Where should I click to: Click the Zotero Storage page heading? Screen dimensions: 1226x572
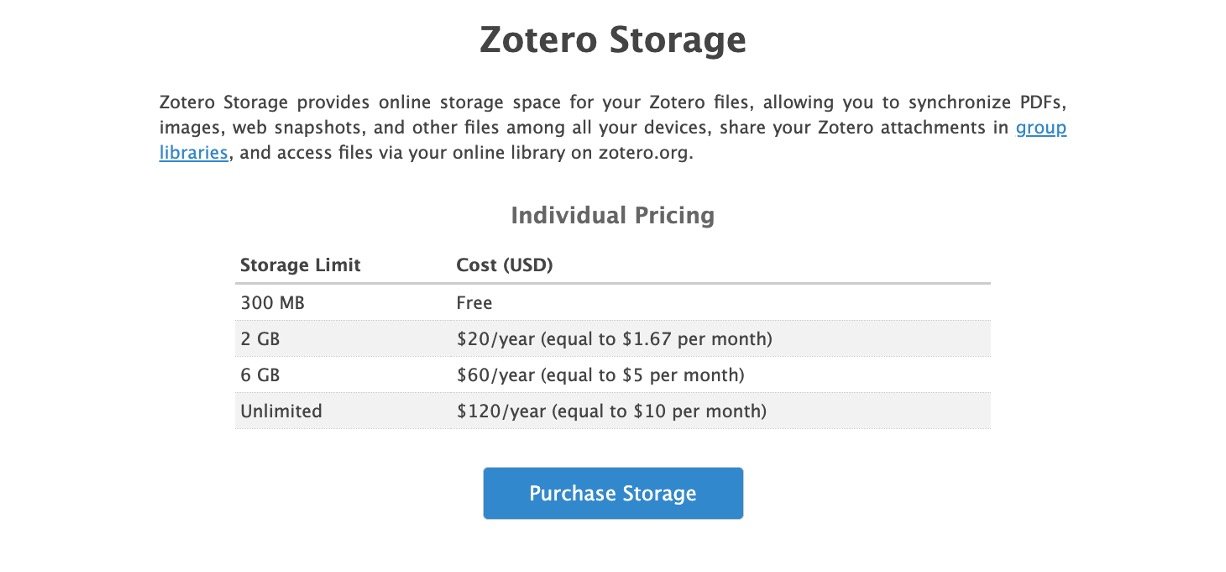[612, 40]
